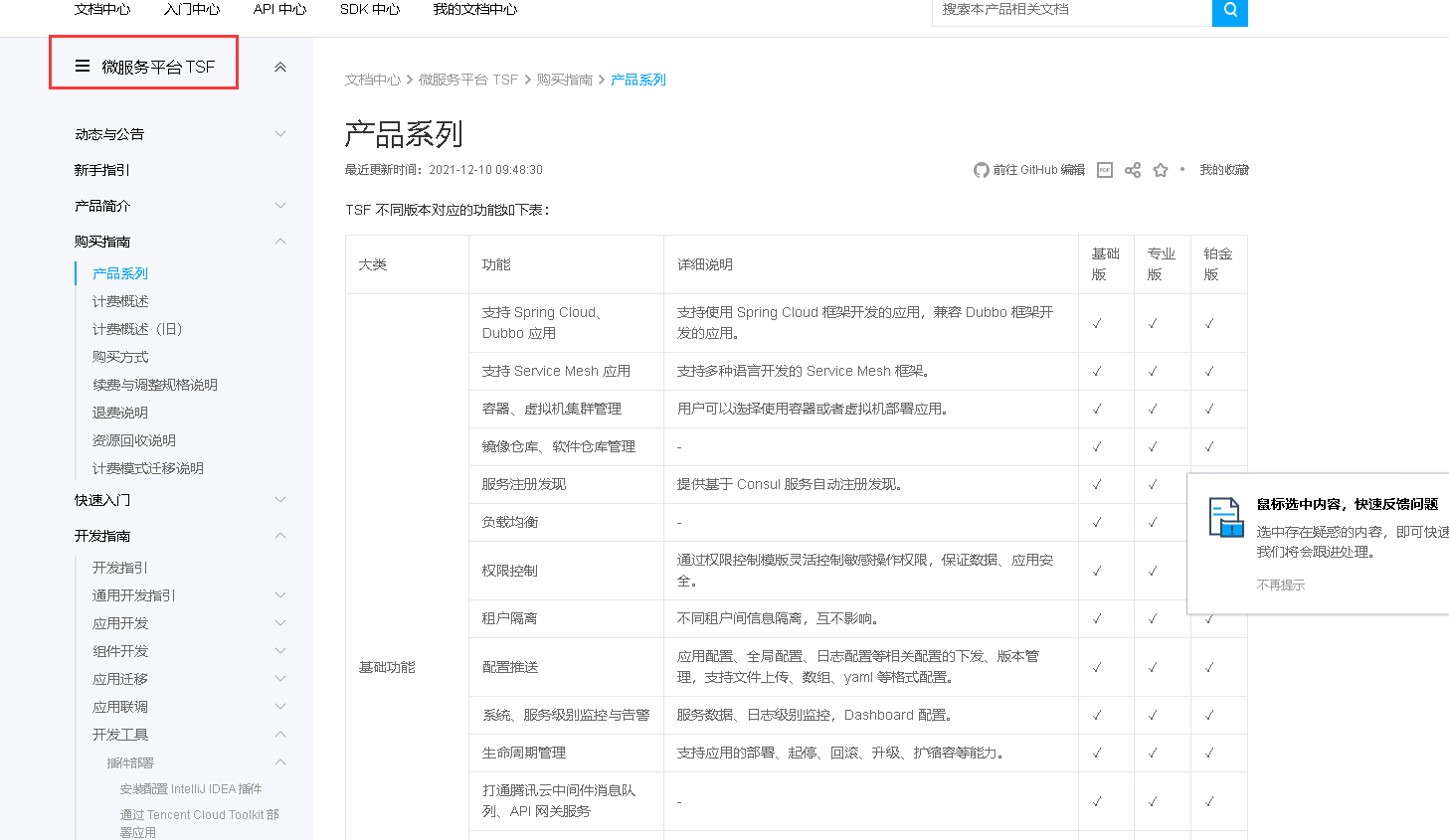Open 文档中心 in top navigation

pos(102,9)
